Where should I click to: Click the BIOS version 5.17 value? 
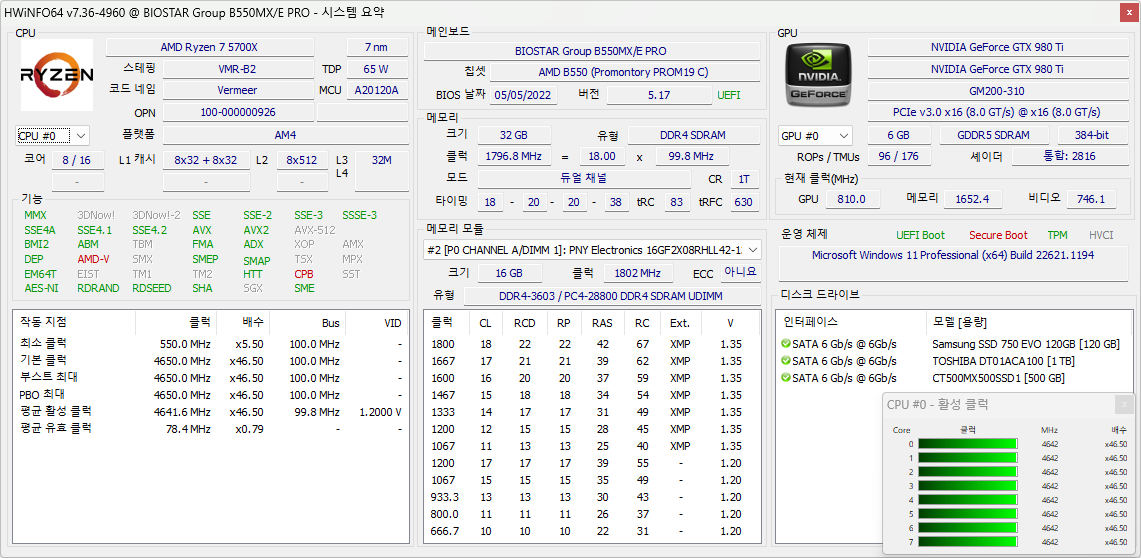pyautogui.click(x=659, y=95)
